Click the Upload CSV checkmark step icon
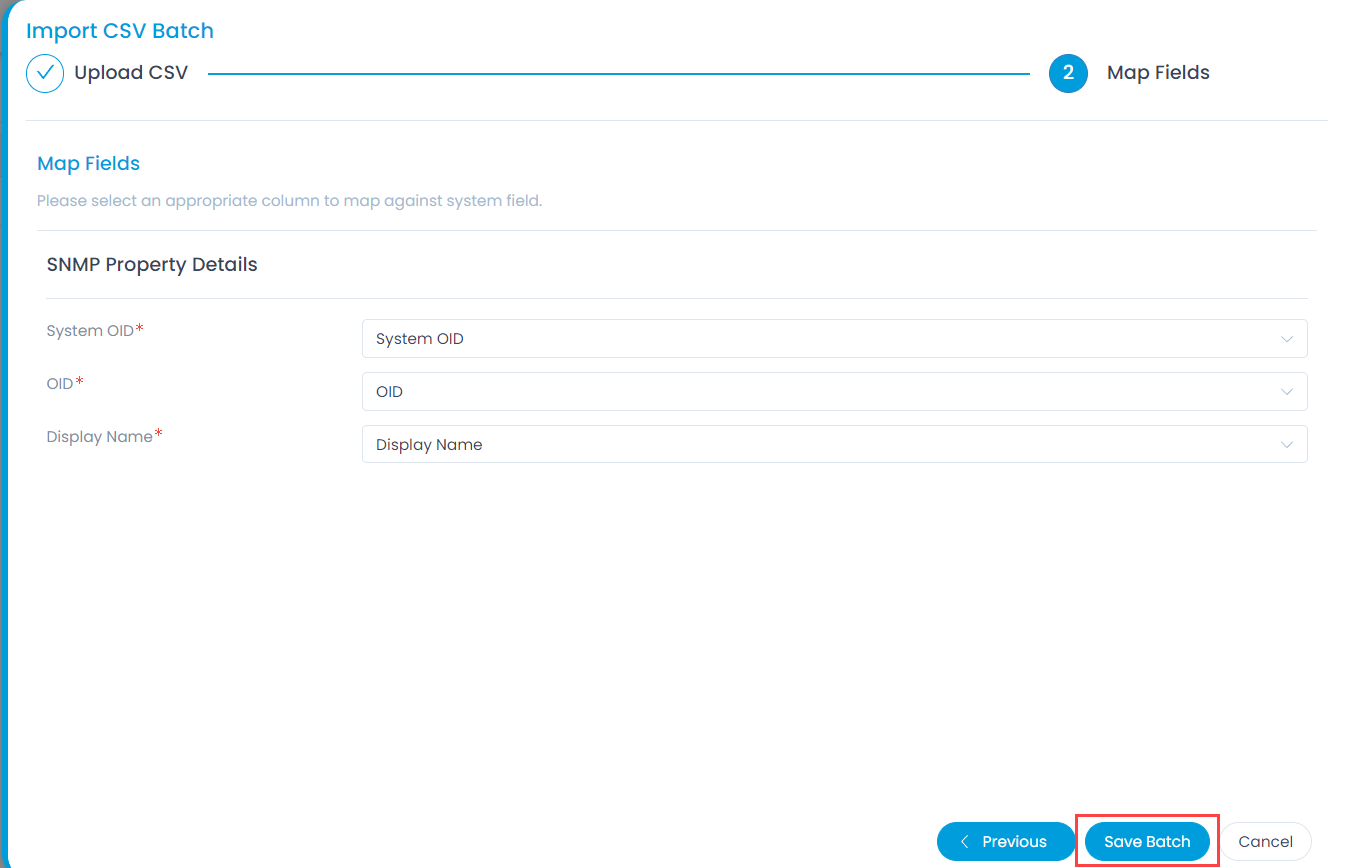This screenshot has width=1345, height=868. pos(45,73)
